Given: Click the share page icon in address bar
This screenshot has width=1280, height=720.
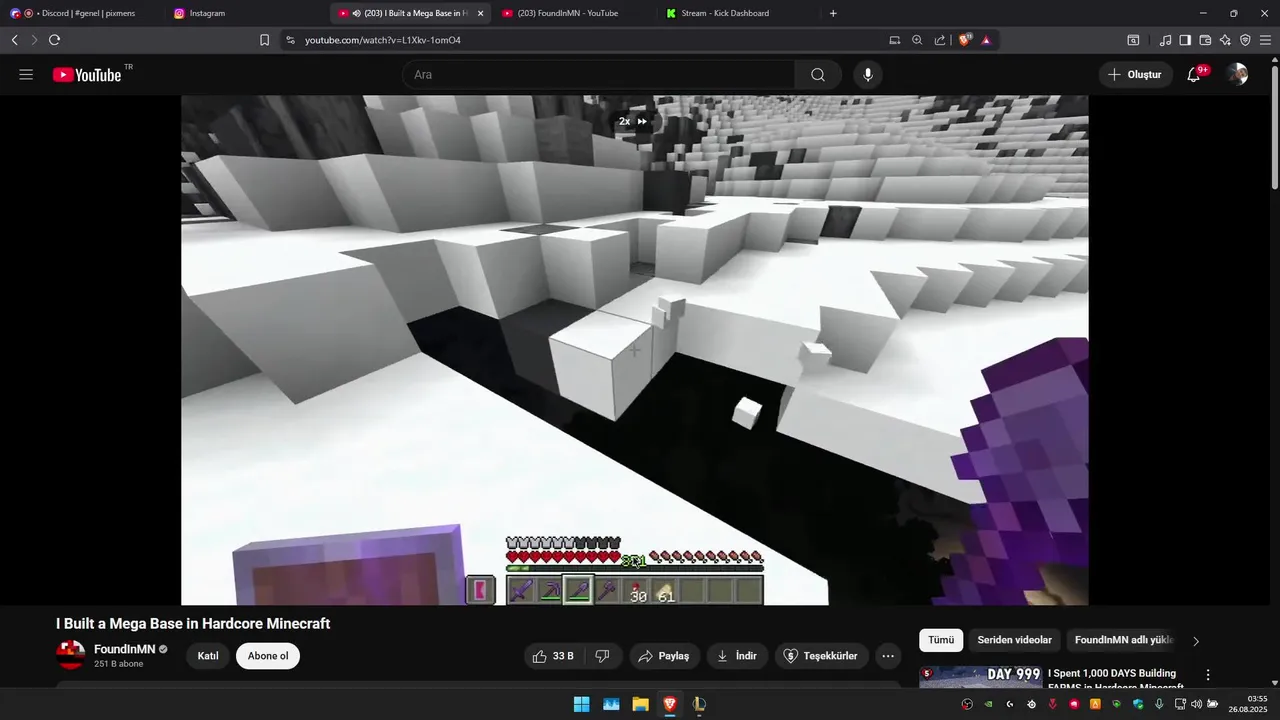Looking at the screenshot, I should 940,40.
